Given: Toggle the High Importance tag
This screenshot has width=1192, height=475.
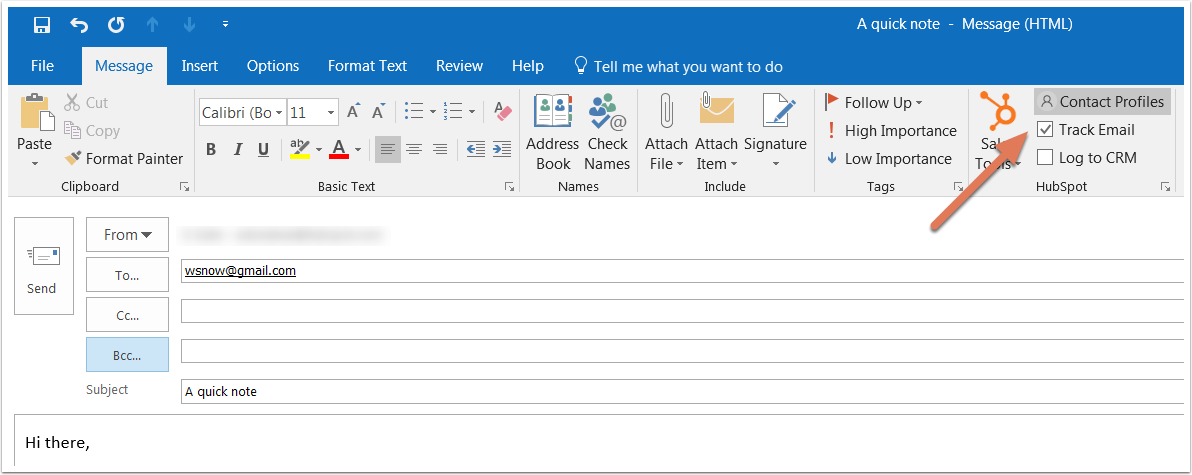Looking at the screenshot, I should [x=890, y=130].
